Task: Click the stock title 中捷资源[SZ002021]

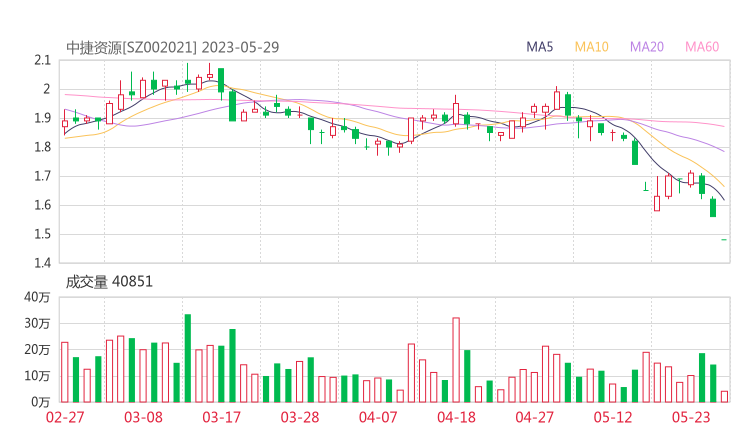Action: 131,47
